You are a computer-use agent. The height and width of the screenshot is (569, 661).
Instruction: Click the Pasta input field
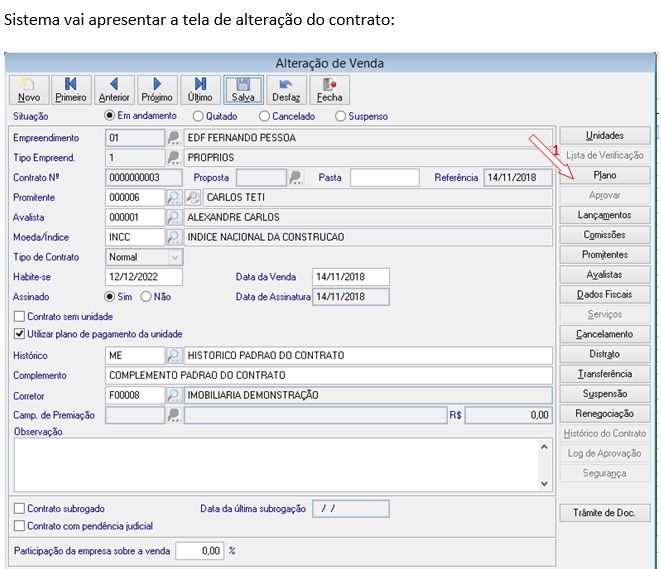(385, 177)
